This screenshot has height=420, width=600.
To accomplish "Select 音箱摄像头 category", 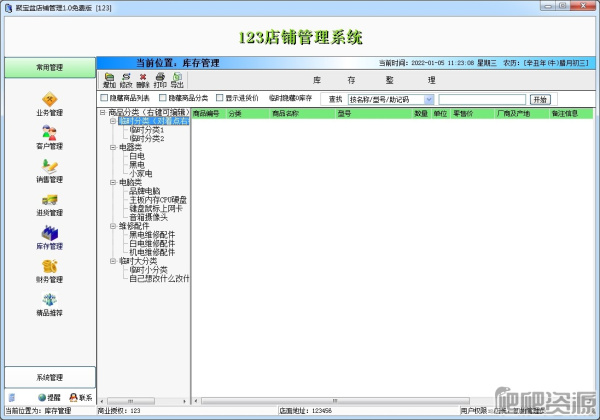I will coord(148,217).
